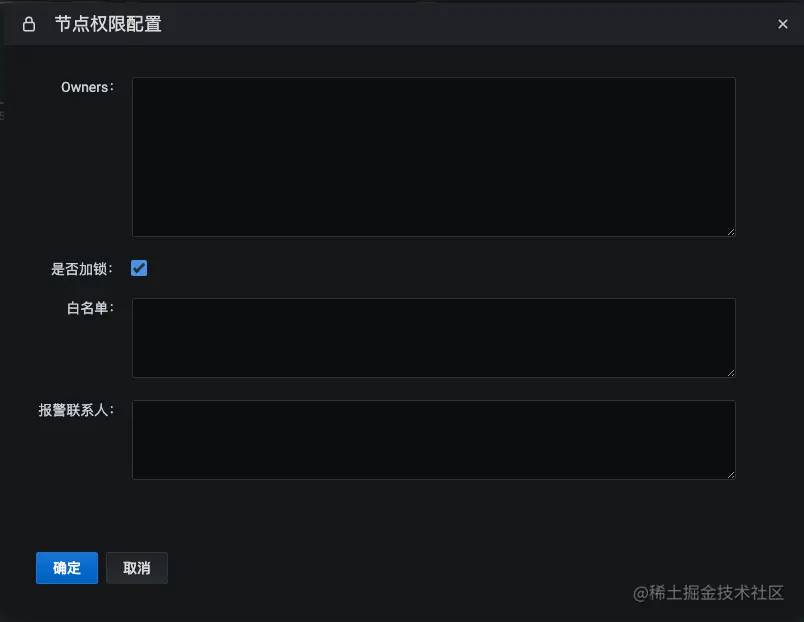Click the 报警联系人 field label
The height and width of the screenshot is (622, 804).
[77, 409]
